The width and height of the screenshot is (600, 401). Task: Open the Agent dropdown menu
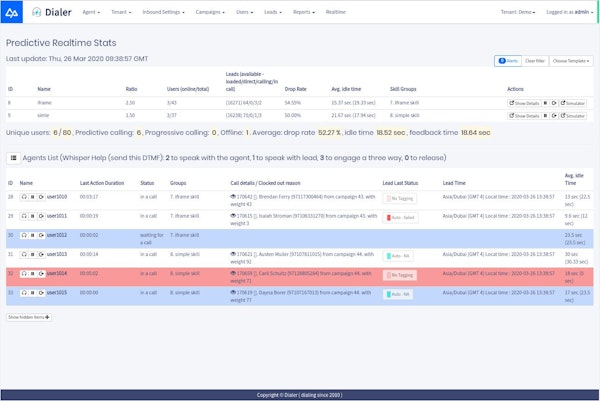tap(91, 12)
